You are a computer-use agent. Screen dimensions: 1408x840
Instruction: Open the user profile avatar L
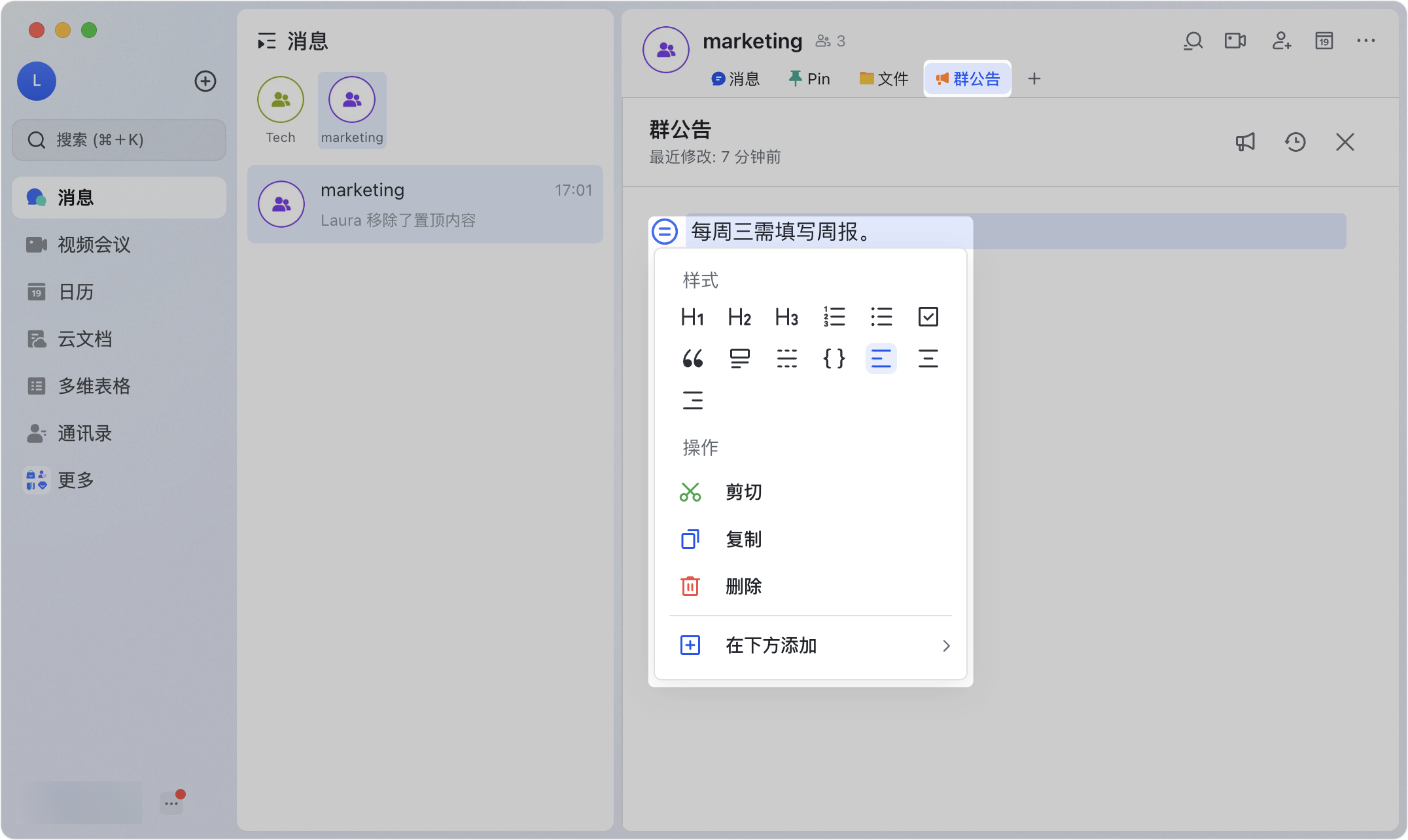click(37, 81)
